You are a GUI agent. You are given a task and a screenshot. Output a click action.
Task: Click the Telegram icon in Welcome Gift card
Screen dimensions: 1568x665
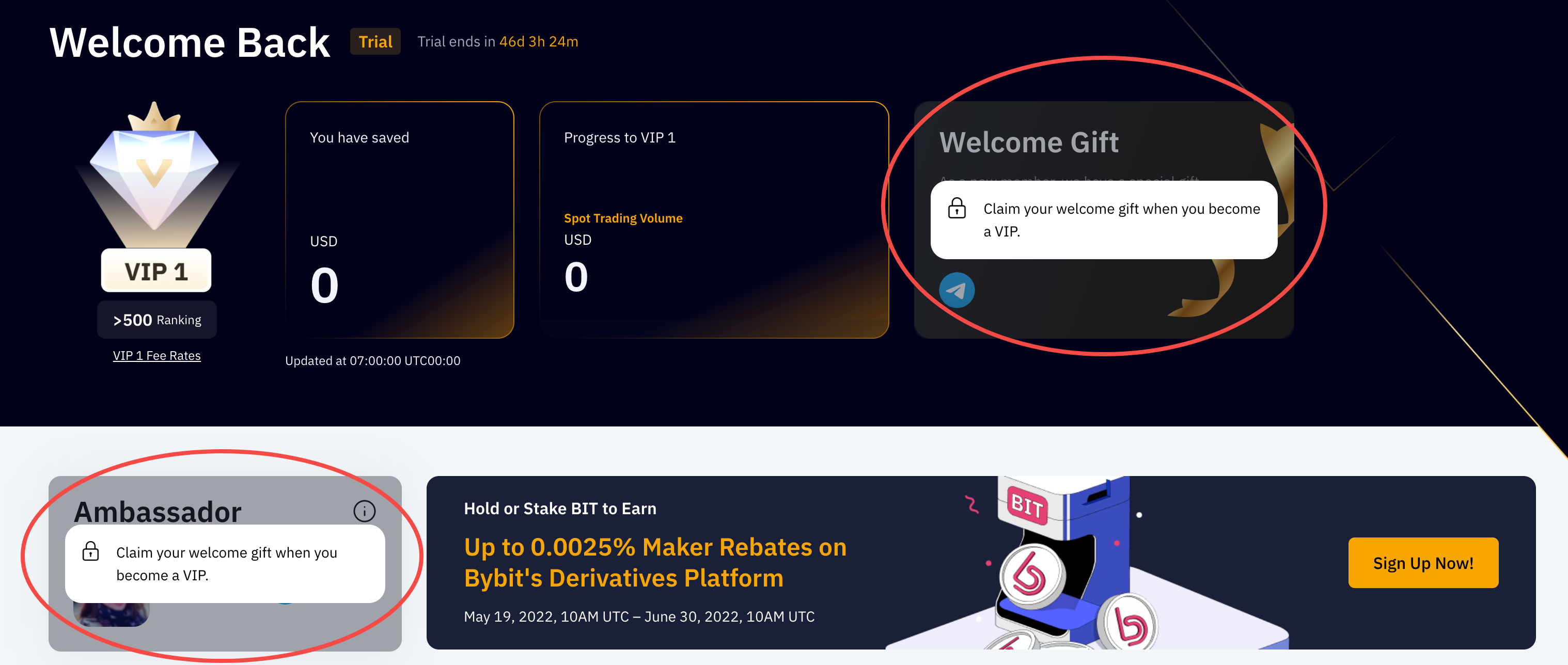tap(957, 290)
